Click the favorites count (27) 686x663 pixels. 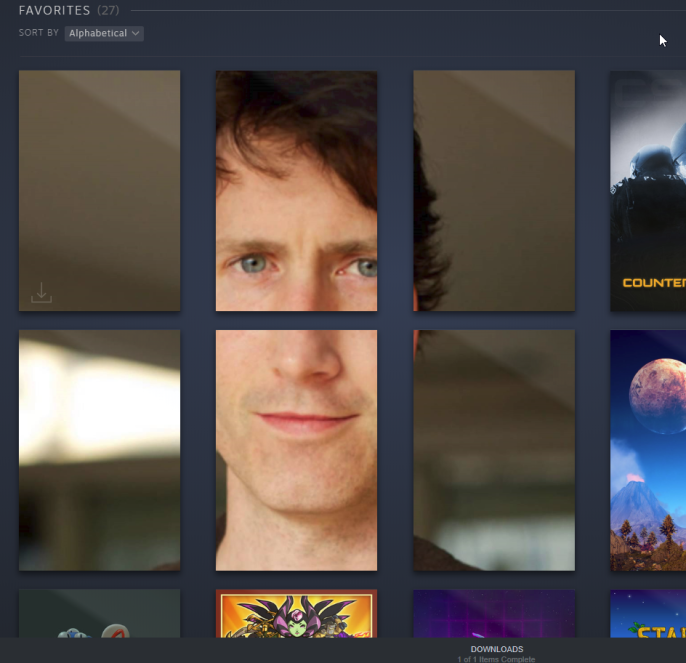[108, 11]
